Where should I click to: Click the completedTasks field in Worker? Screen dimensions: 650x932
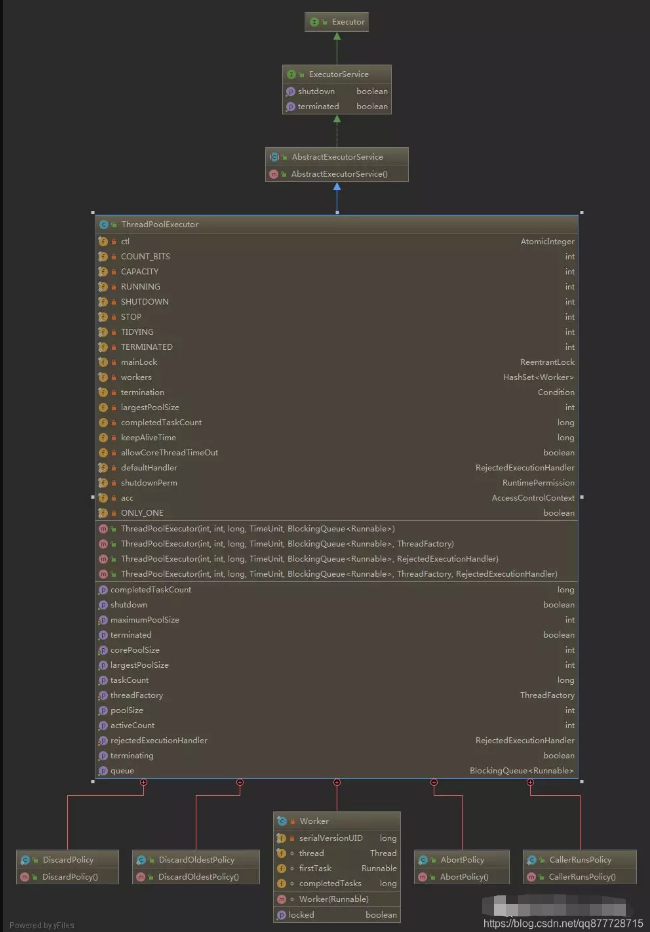[330, 884]
